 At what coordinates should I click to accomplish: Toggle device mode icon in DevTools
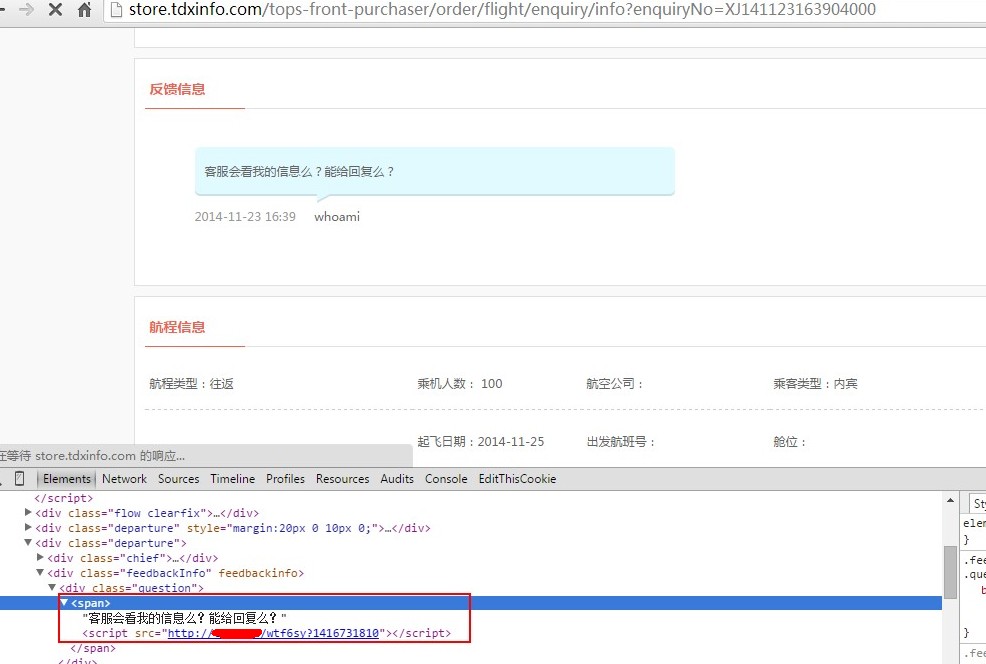[x=19, y=479]
